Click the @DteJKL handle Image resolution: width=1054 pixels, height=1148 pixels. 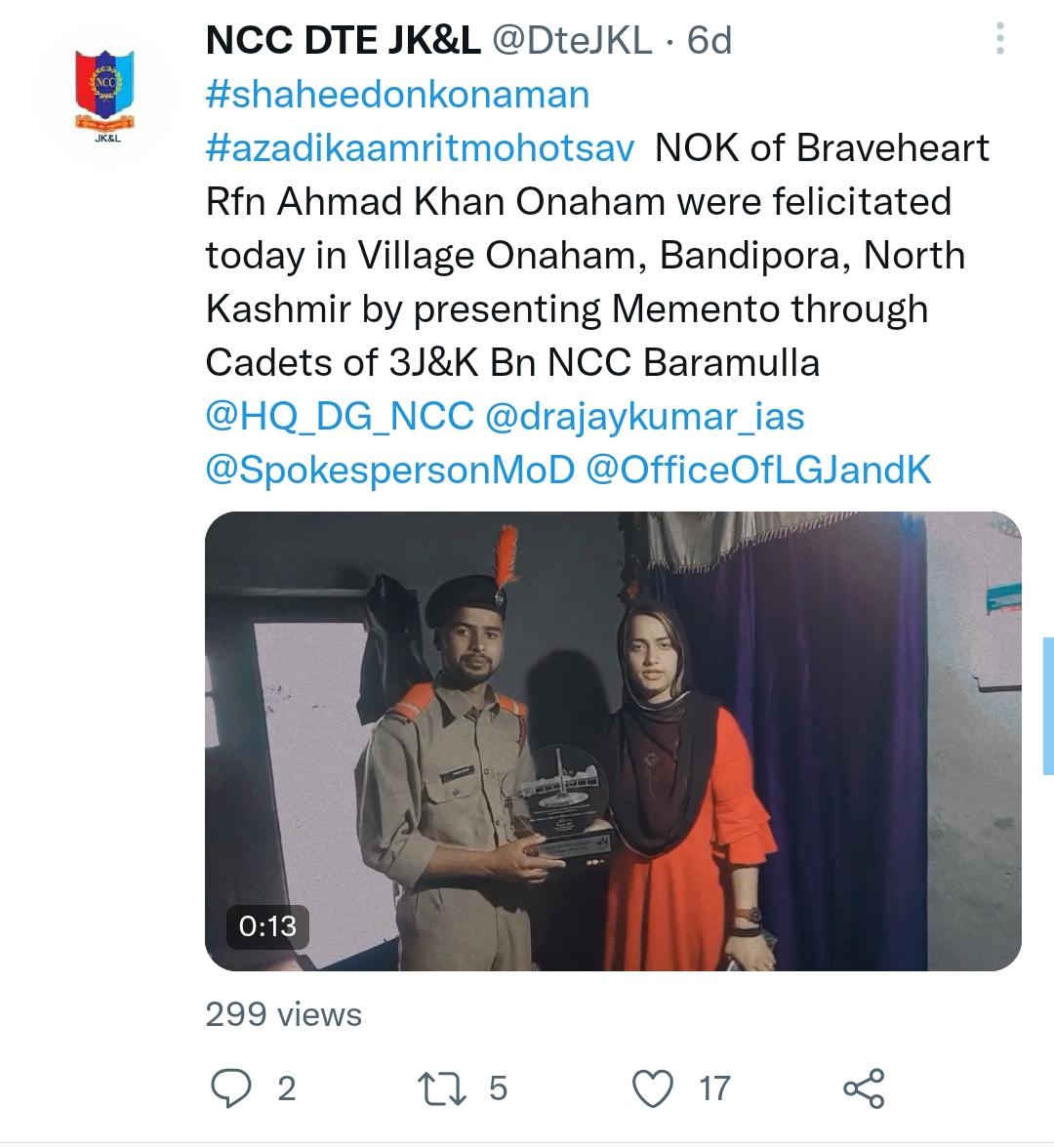click(x=571, y=39)
